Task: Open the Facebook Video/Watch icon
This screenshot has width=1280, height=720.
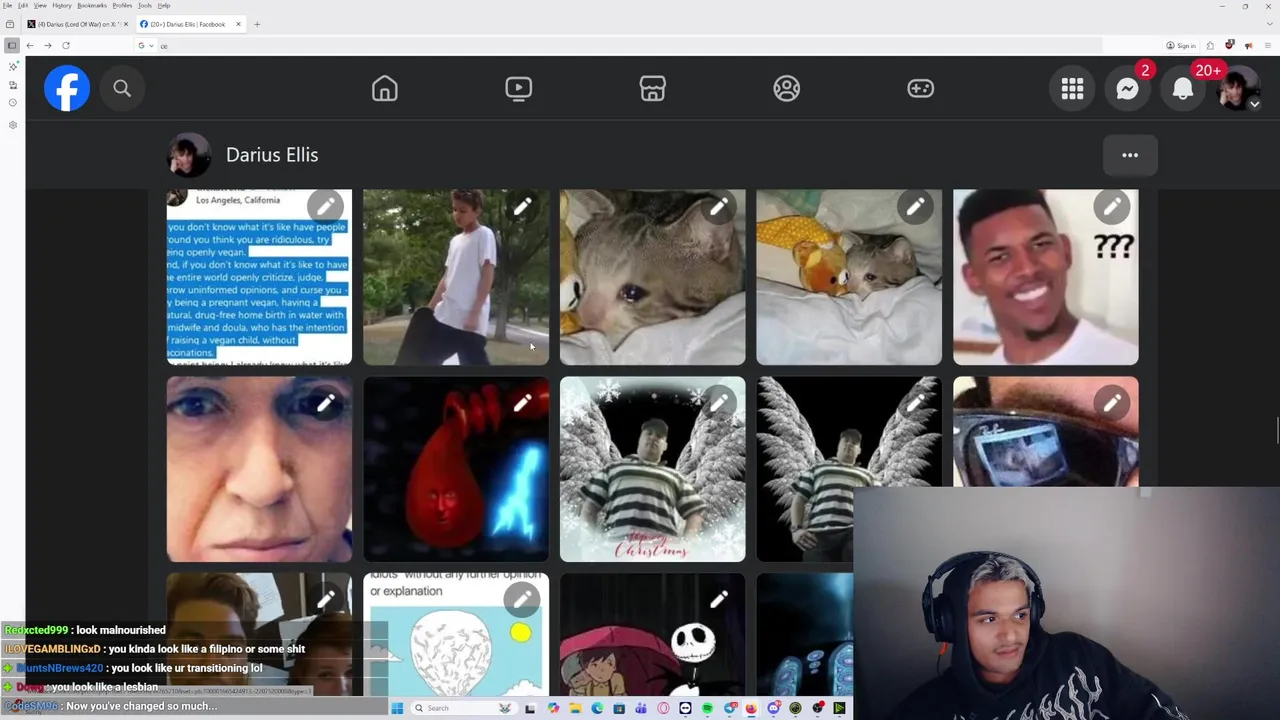Action: pyautogui.click(x=518, y=88)
